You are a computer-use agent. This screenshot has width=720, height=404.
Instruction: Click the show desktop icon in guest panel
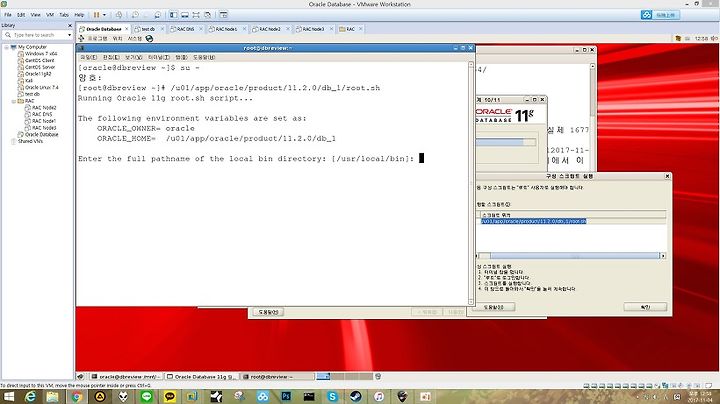[x=80, y=376]
